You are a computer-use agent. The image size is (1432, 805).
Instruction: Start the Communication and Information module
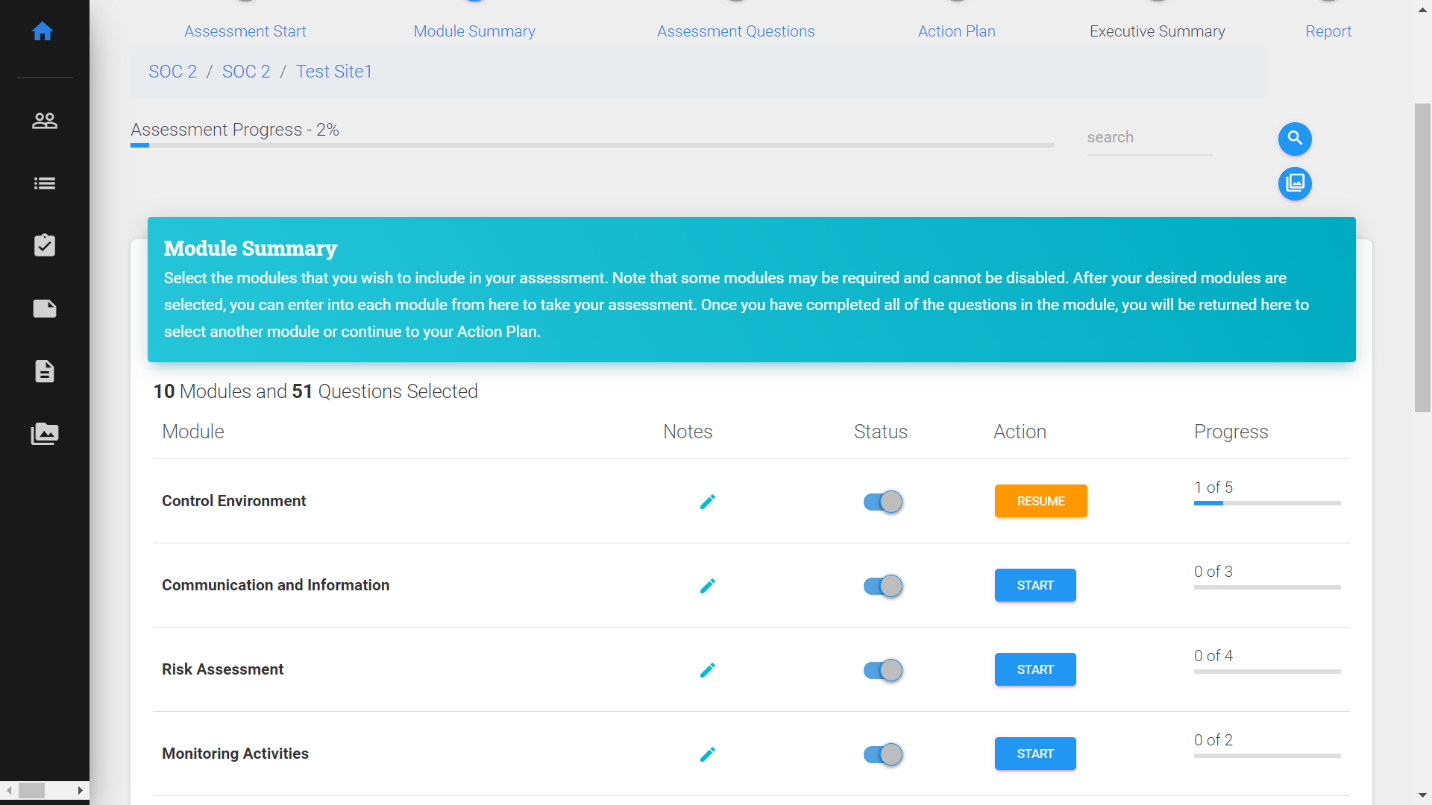pos(1035,585)
